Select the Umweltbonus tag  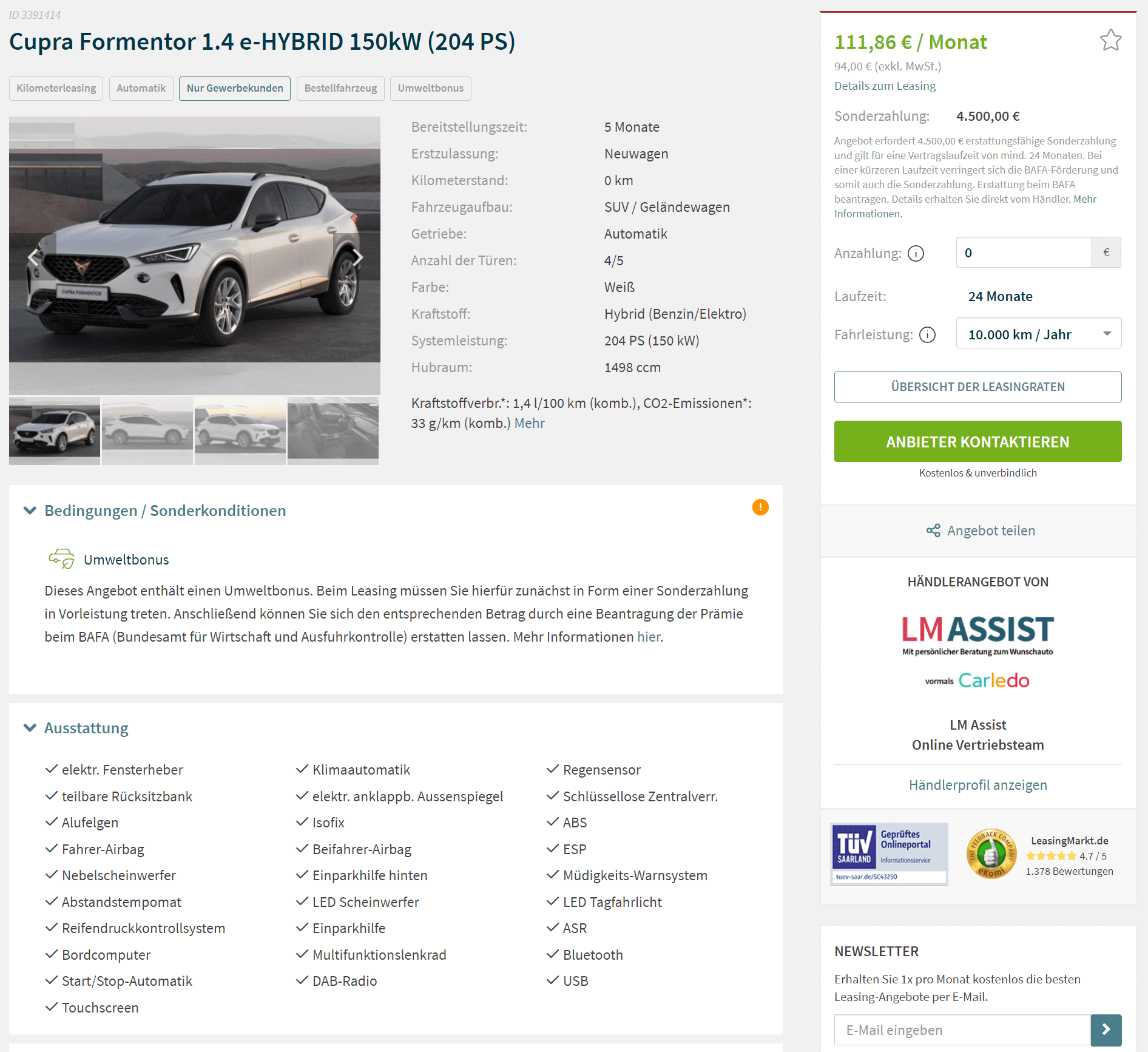pyautogui.click(x=430, y=88)
